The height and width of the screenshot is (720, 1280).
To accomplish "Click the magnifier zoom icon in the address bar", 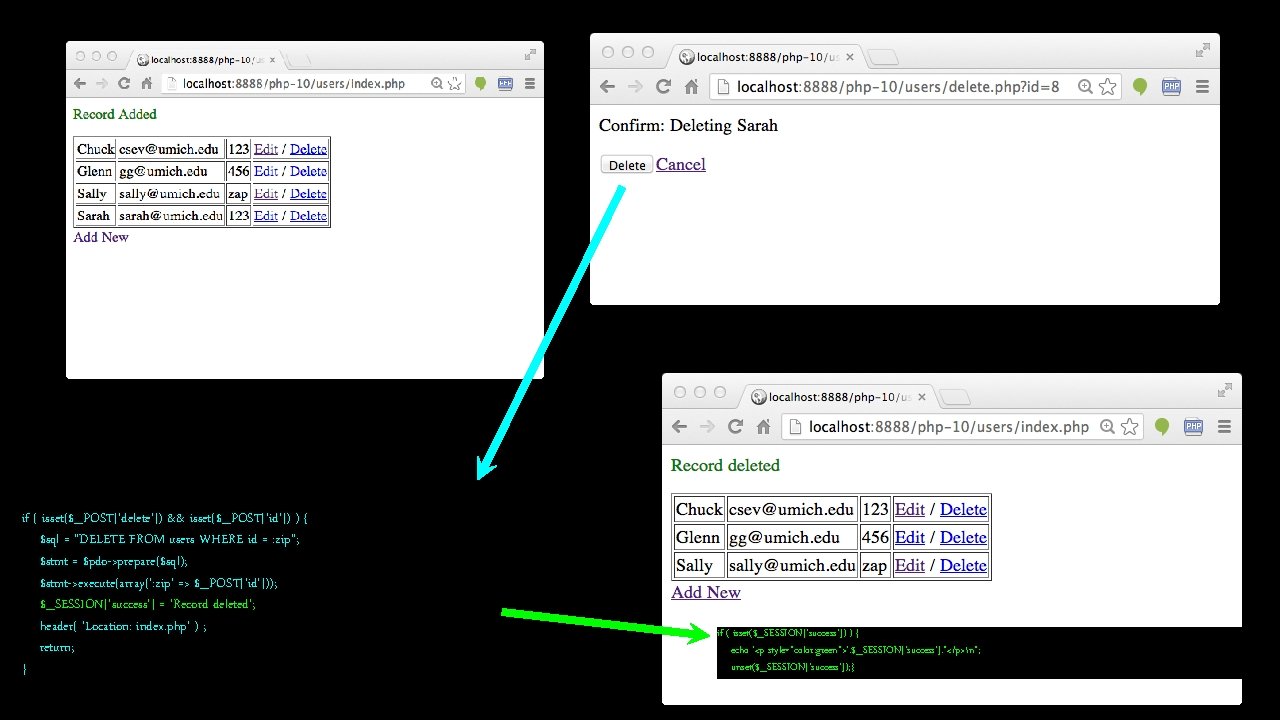I will pyautogui.click(x=1085, y=87).
